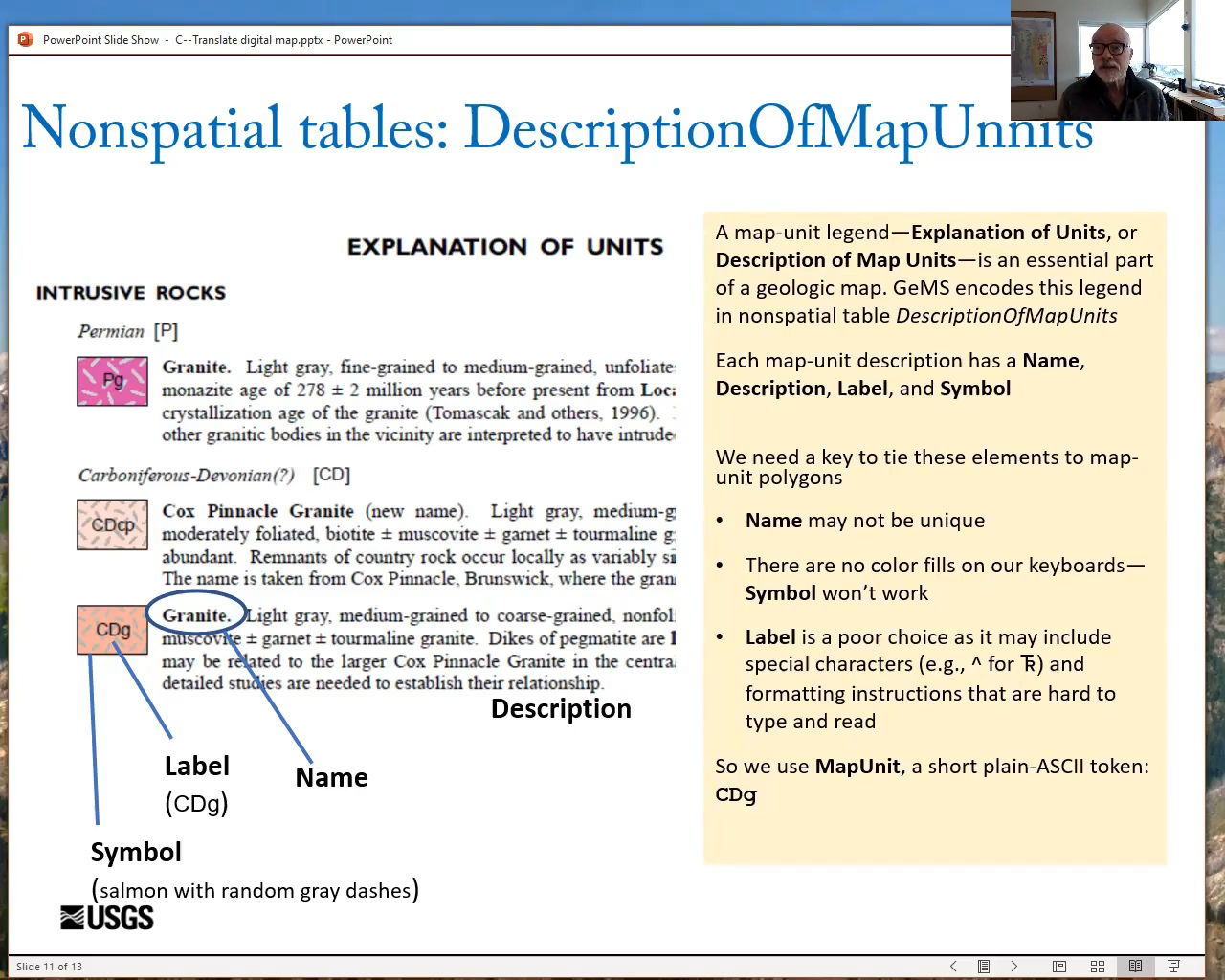This screenshot has width=1225, height=980.
Task: Advance to next slide arrow
Action: click(x=1014, y=967)
